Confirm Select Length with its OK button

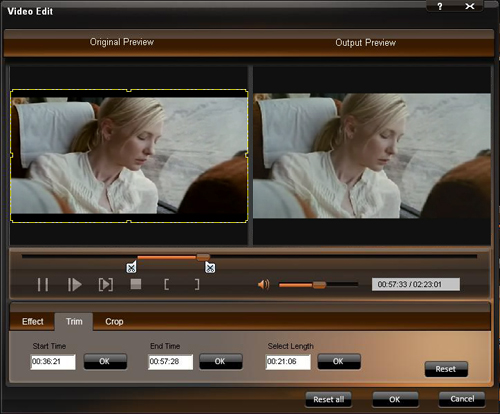point(339,361)
